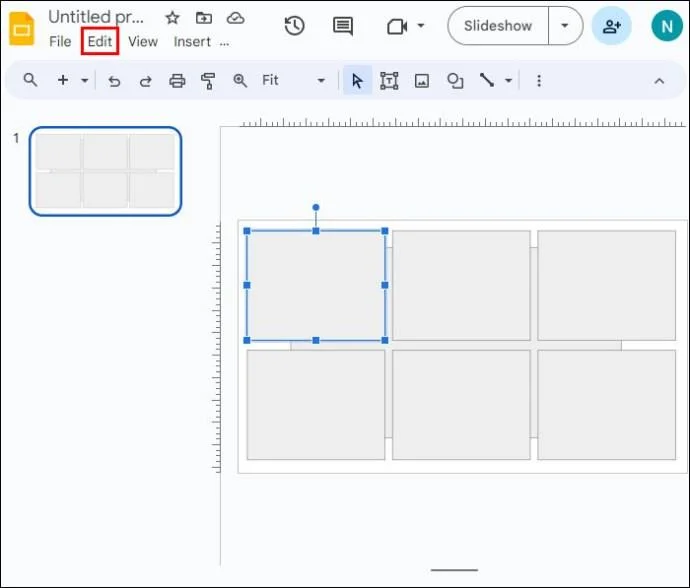
Task: Open the Edit menu
Action: pyautogui.click(x=100, y=41)
